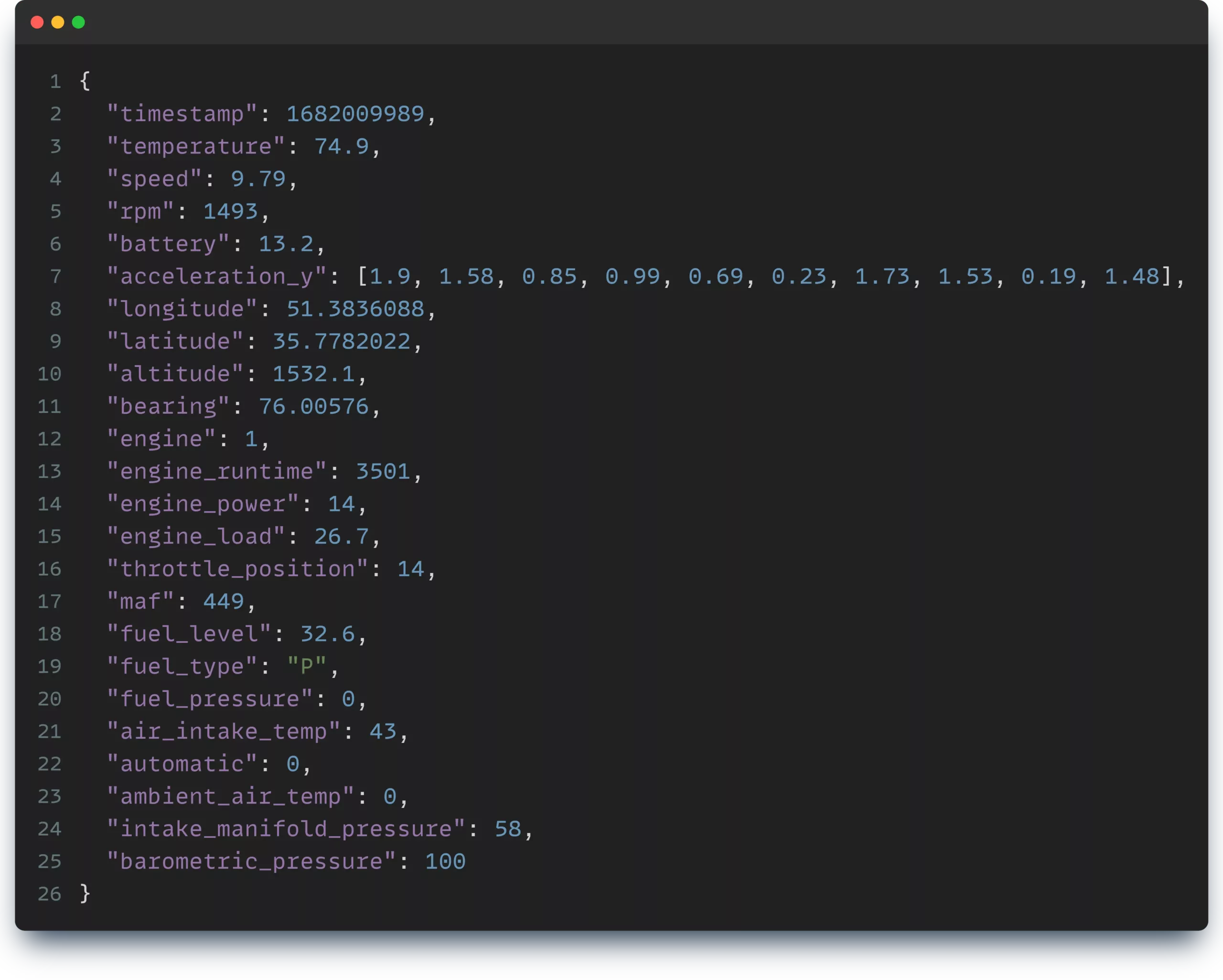Click the "temperature" key on line 3
The height and width of the screenshot is (980, 1223).
pos(196,146)
